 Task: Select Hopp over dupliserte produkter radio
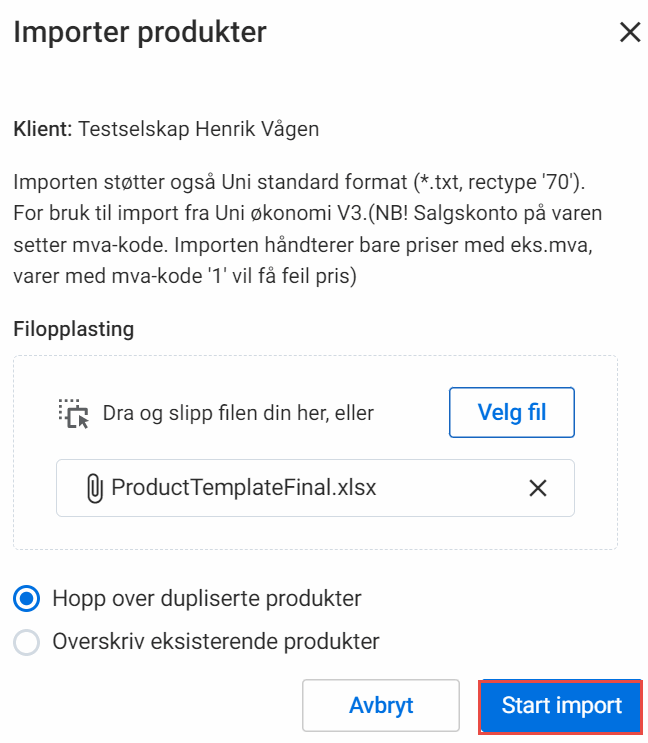tap(27, 598)
